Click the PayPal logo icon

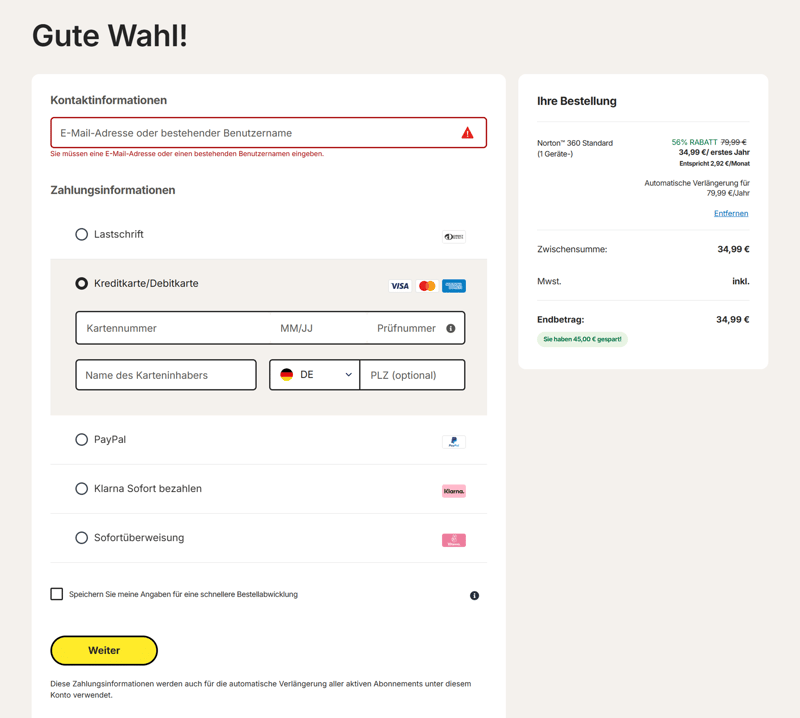click(x=454, y=441)
